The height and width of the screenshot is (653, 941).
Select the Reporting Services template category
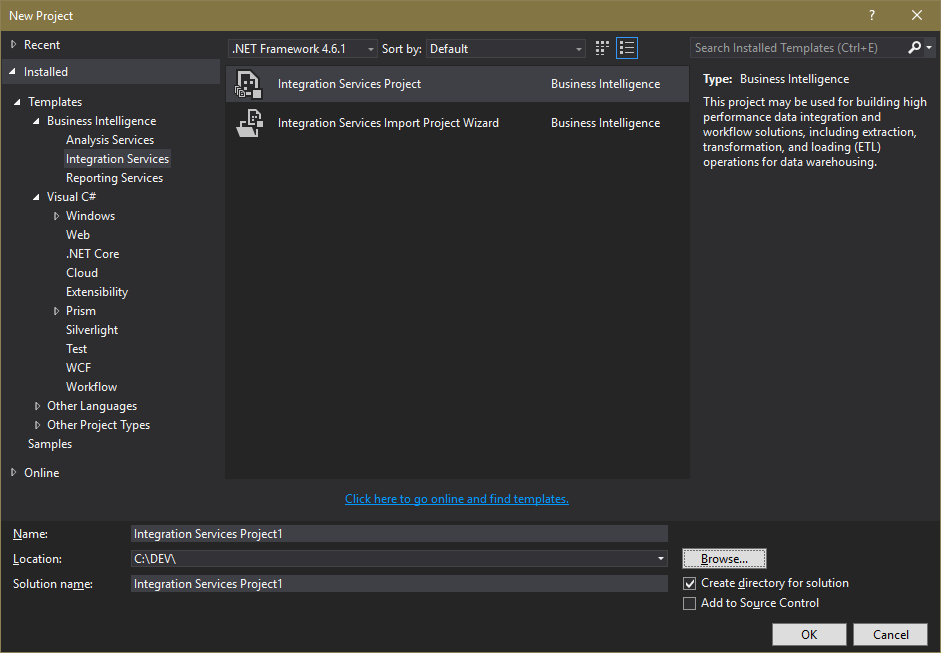click(x=114, y=177)
